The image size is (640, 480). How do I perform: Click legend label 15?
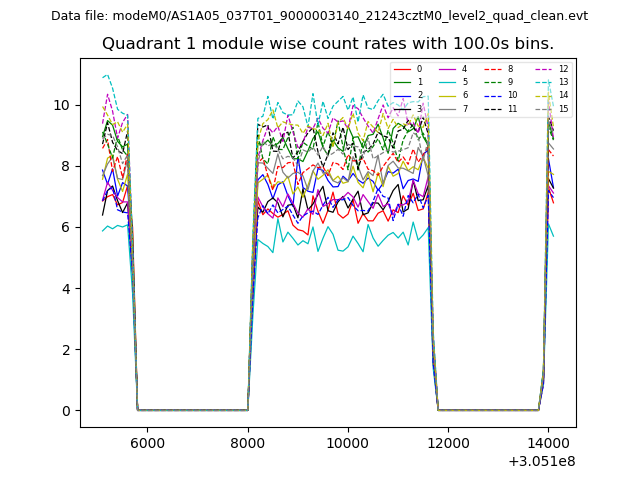(x=563, y=108)
